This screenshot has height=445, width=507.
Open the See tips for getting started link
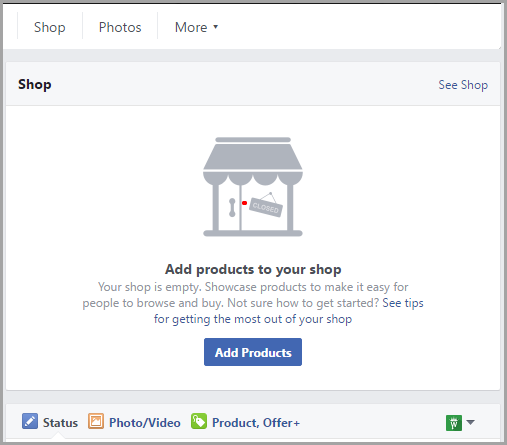(x=403, y=303)
